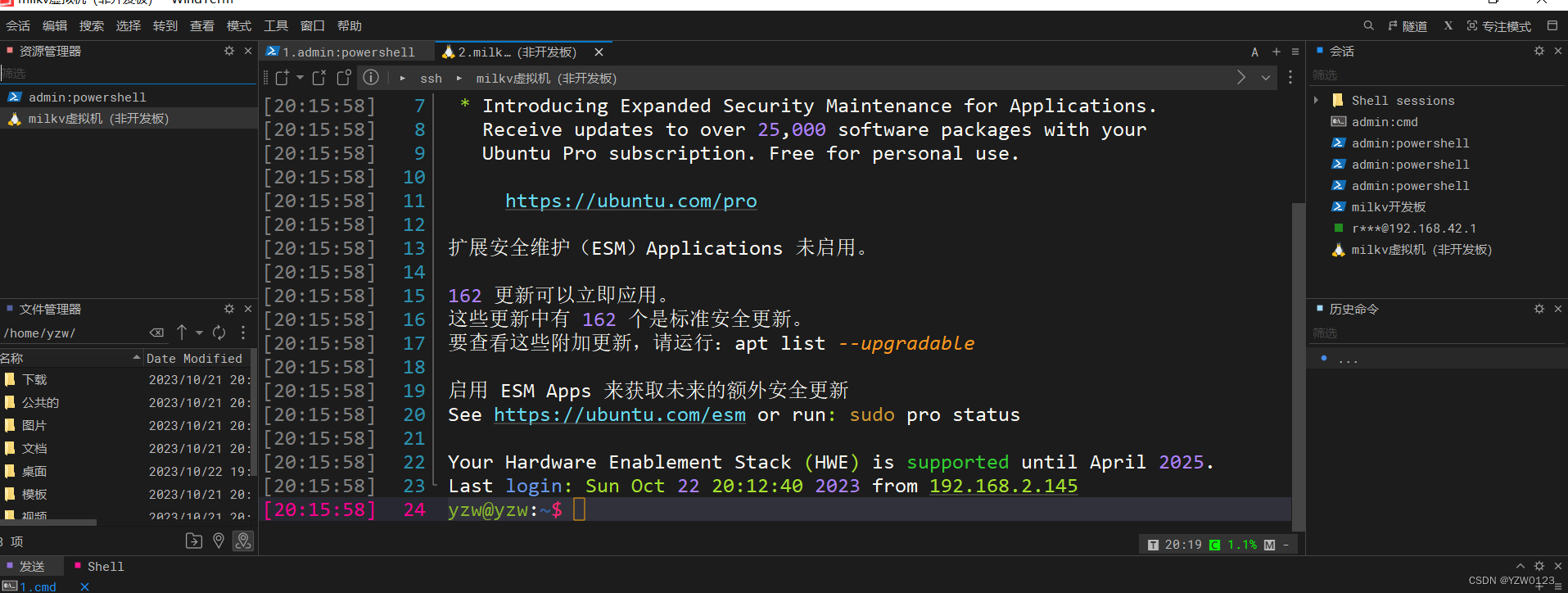Click the 192.168.2.145 address link
The height and width of the screenshot is (593, 1568).
[x=1003, y=486]
